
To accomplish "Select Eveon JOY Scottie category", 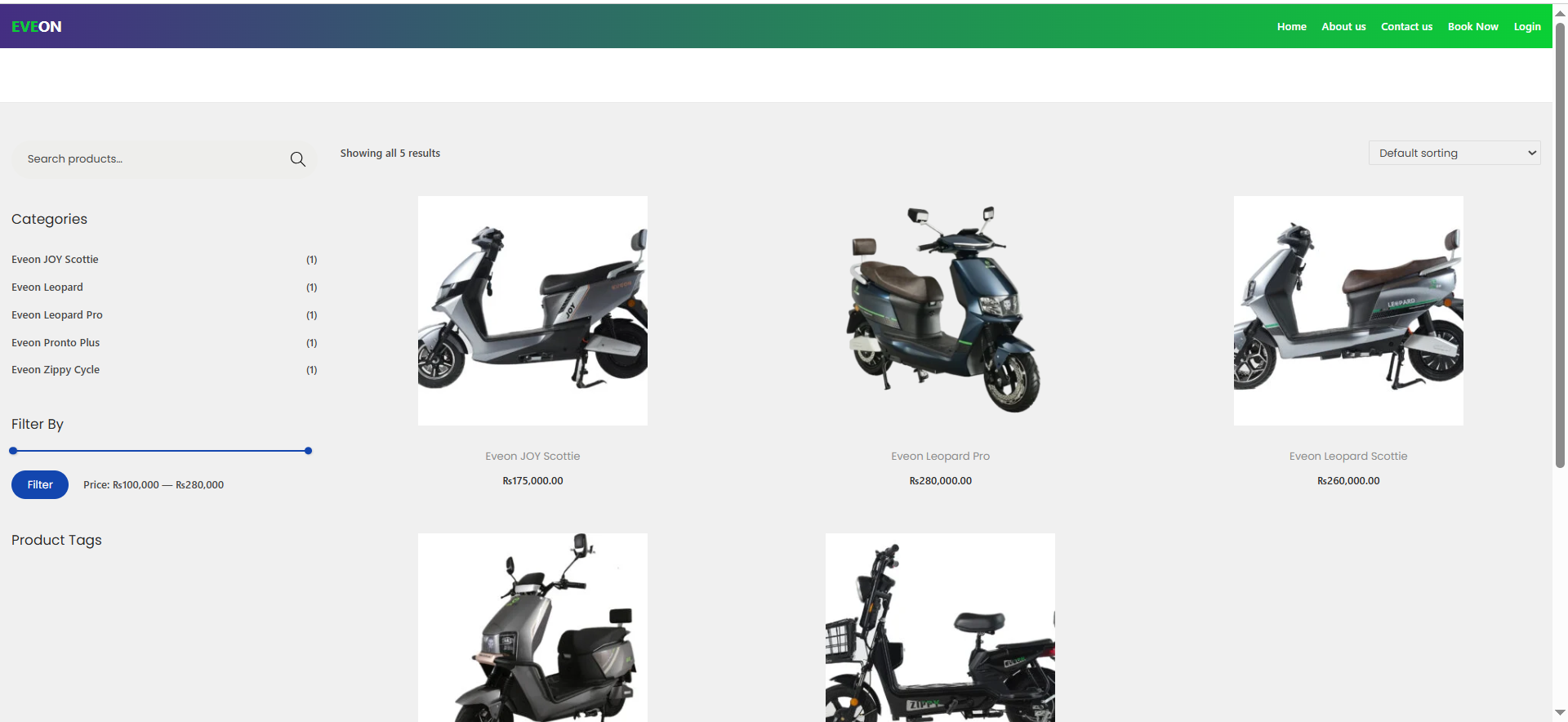I will (55, 260).
